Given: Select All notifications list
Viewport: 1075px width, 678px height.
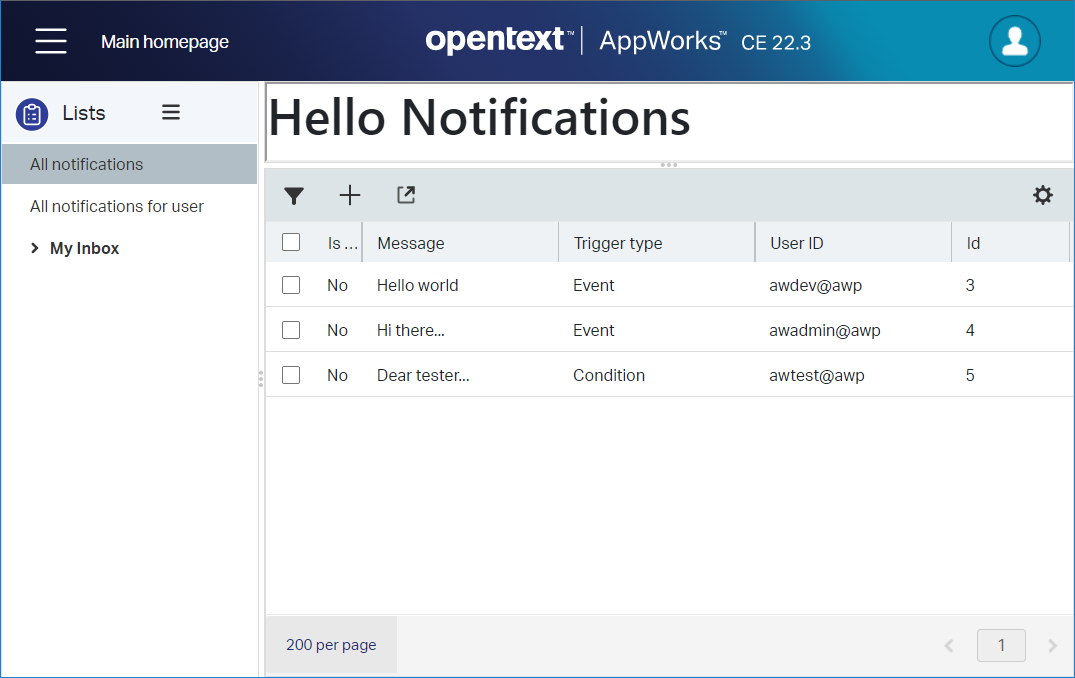Looking at the screenshot, I should (87, 164).
